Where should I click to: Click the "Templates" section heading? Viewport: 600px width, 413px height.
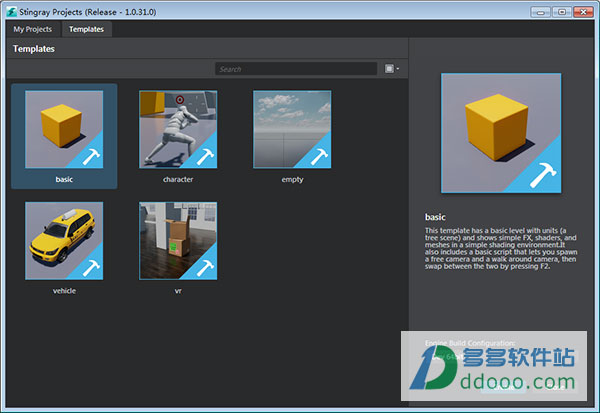click(34, 49)
